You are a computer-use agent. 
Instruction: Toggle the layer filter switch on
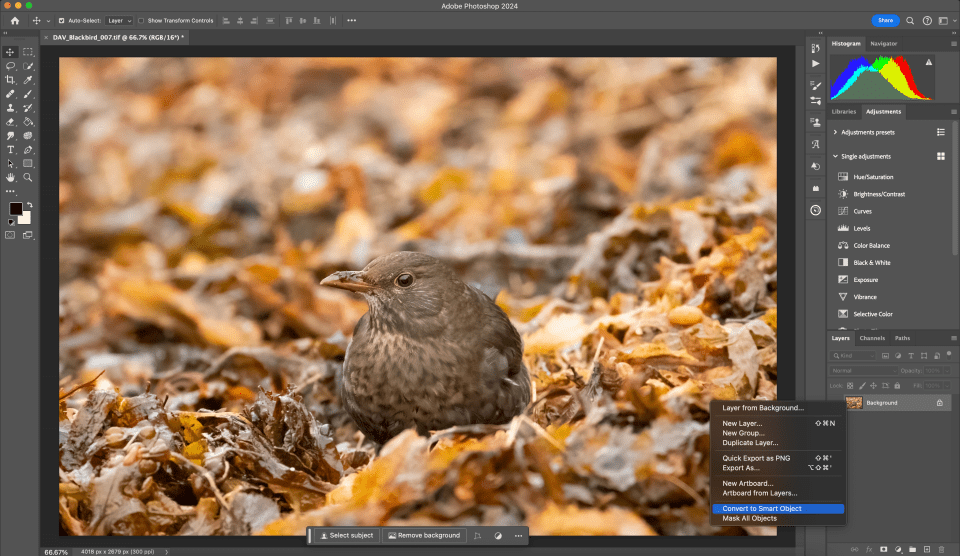949,354
